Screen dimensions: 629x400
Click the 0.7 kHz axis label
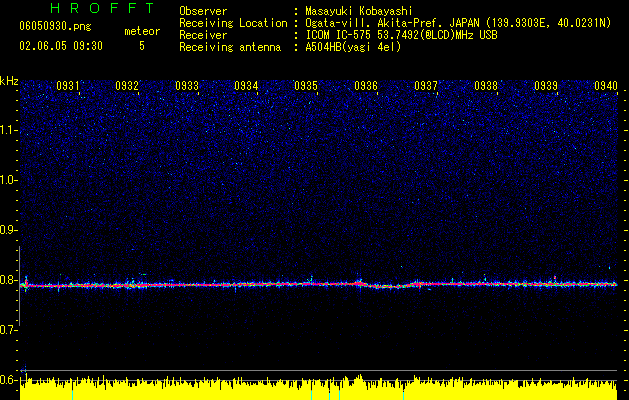pyautogui.click(x=9, y=330)
